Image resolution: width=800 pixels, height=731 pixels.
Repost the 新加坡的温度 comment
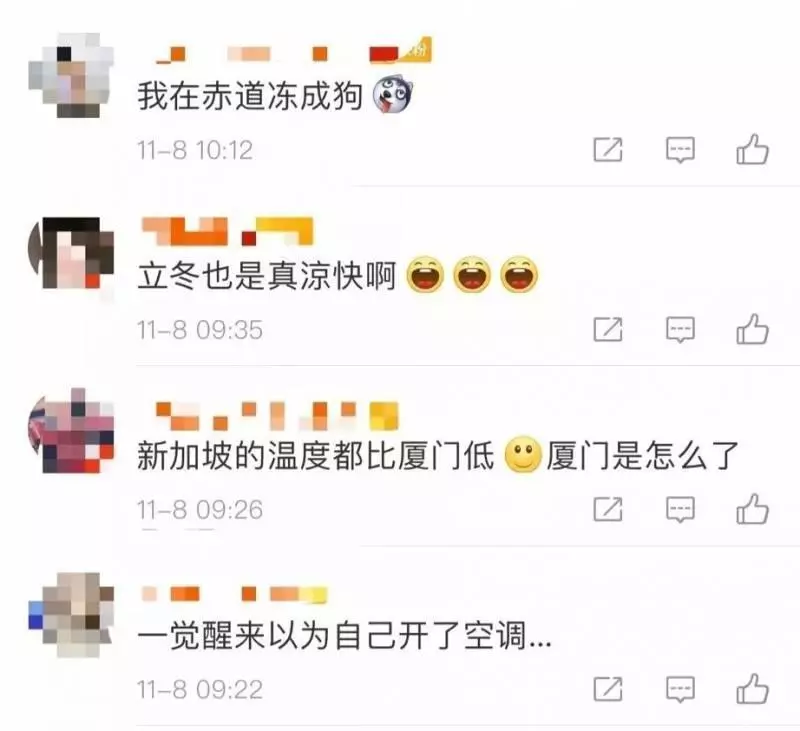(608, 509)
